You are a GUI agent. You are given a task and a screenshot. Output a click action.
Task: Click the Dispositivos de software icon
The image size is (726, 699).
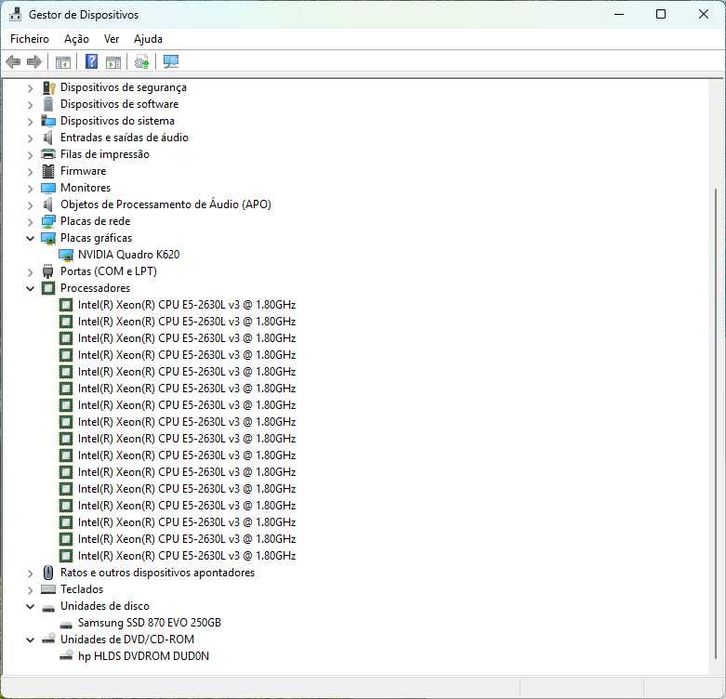pyautogui.click(x=48, y=104)
